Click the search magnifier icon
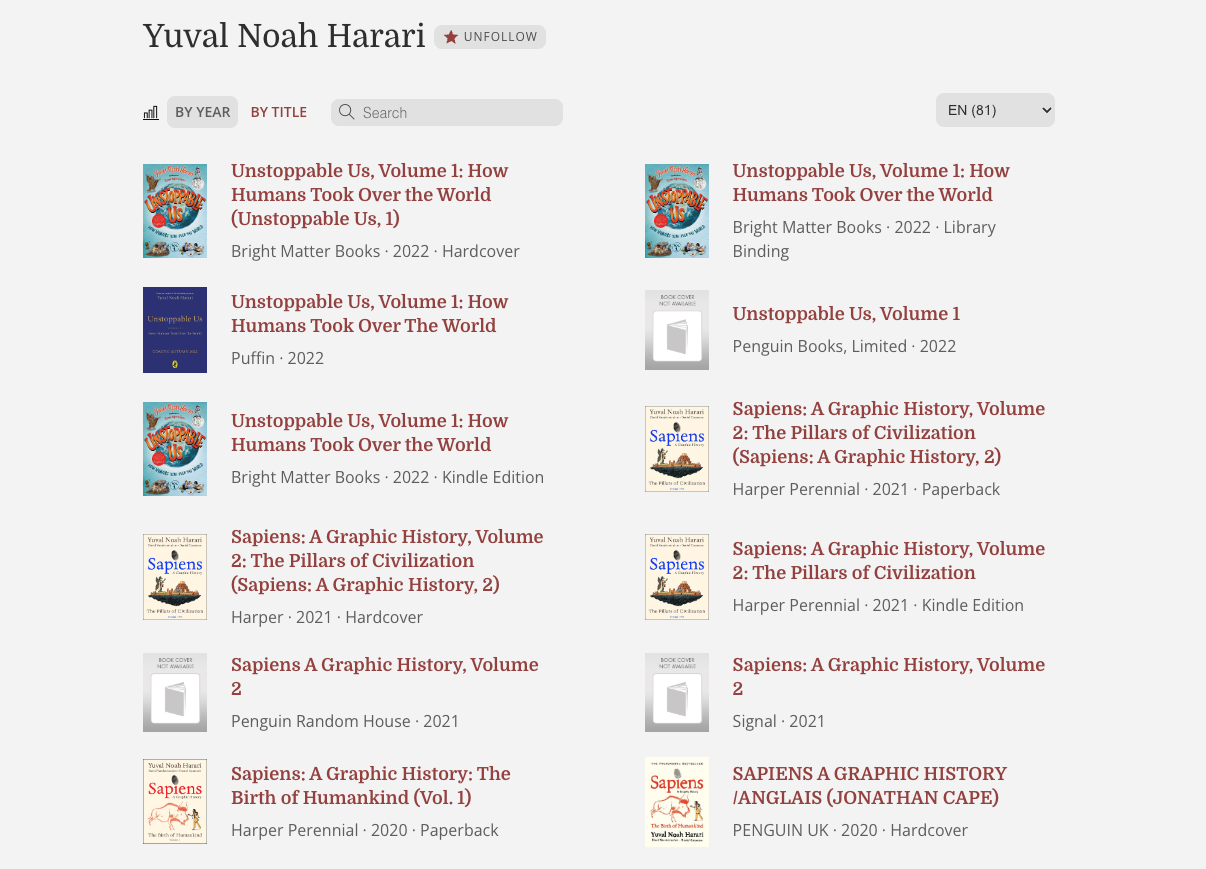The width and height of the screenshot is (1206, 869). [x=346, y=112]
